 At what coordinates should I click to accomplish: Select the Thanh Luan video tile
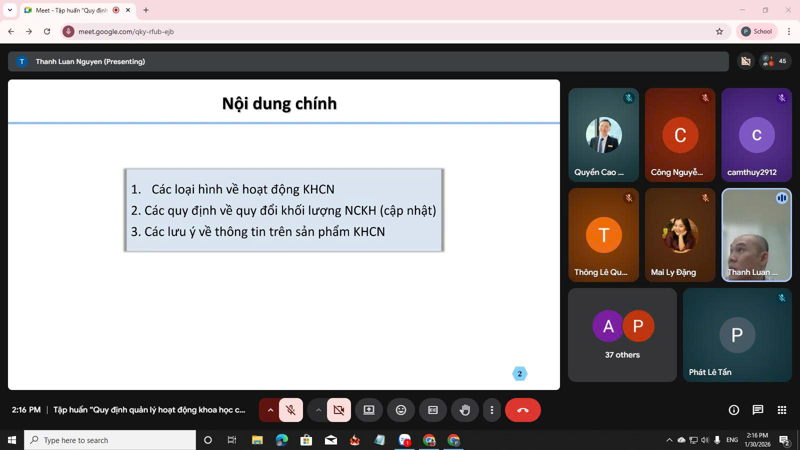coord(756,235)
